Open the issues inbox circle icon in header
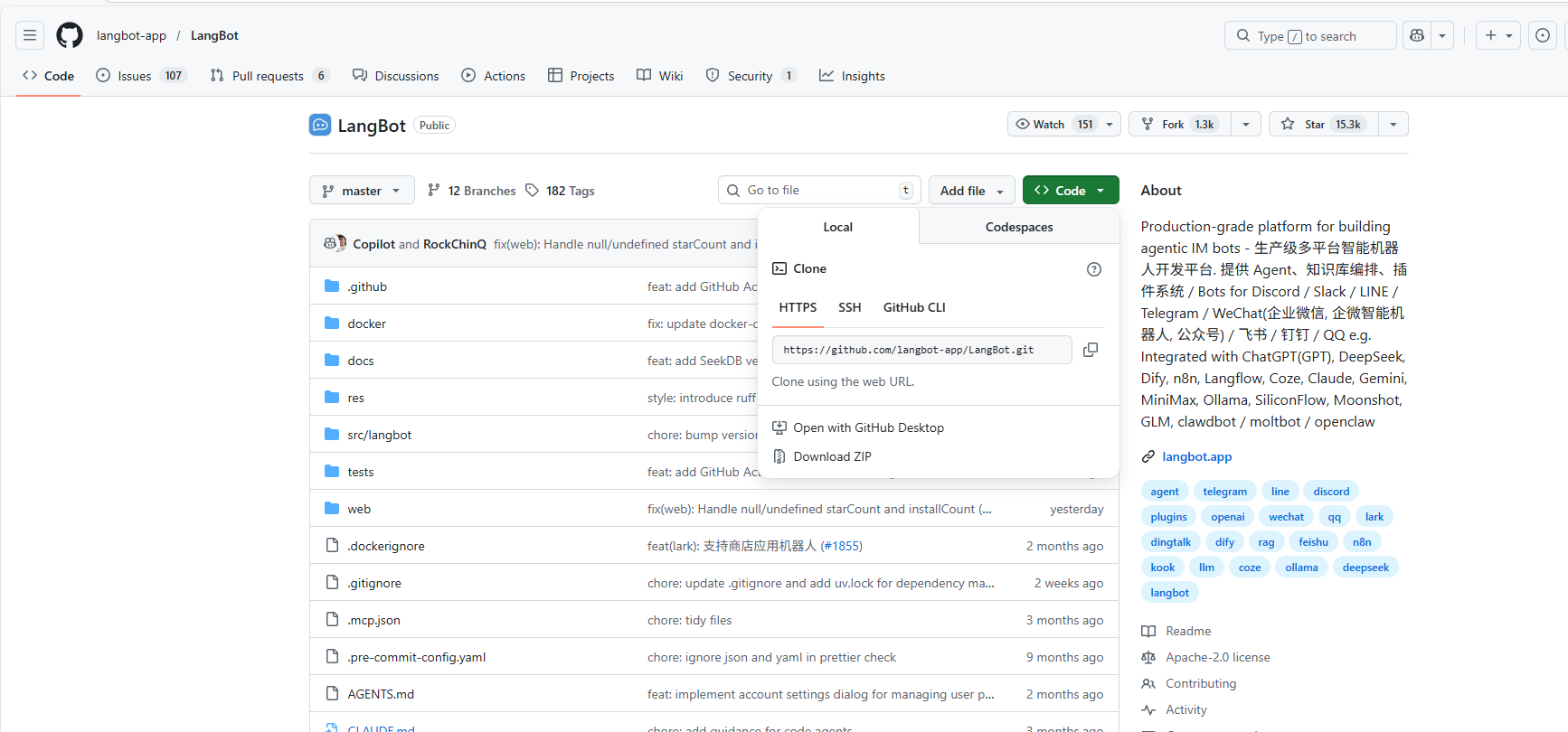 [1543, 35]
